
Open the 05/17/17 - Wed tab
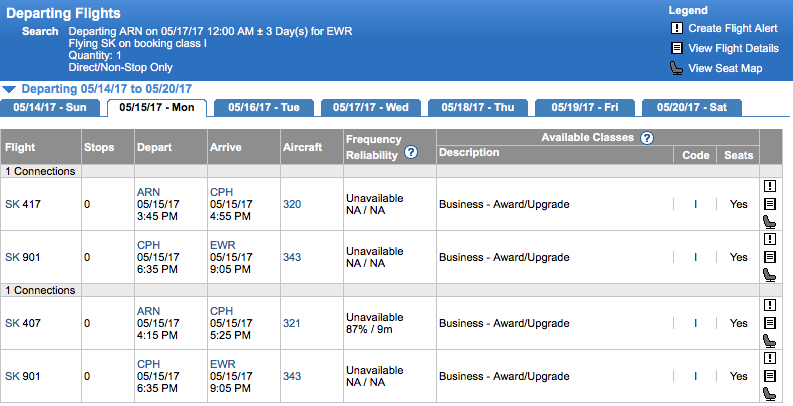[370, 108]
